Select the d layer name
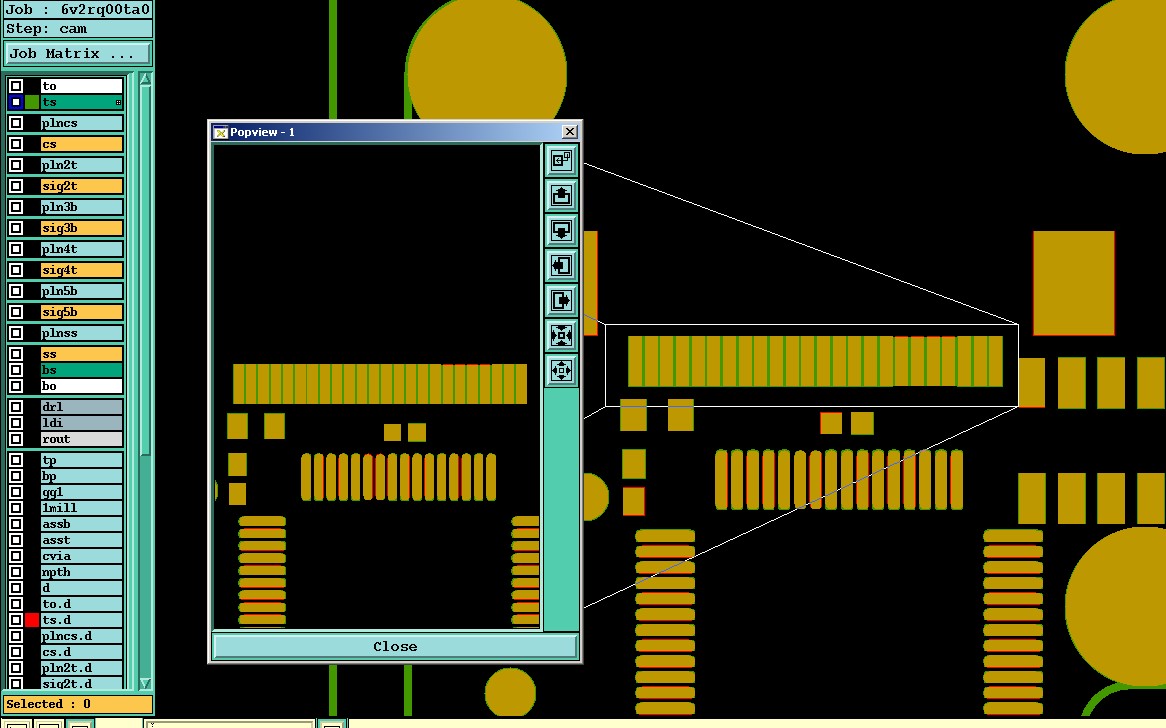The height and width of the screenshot is (728, 1166). [81, 587]
